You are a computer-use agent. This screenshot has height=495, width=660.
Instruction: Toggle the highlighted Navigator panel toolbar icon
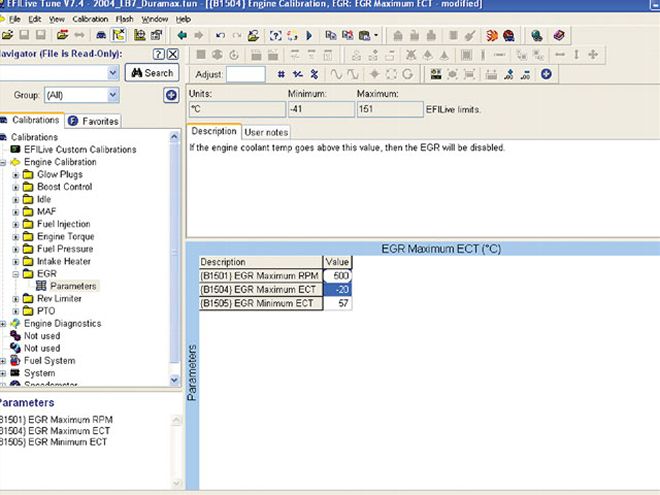pos(119,35)
